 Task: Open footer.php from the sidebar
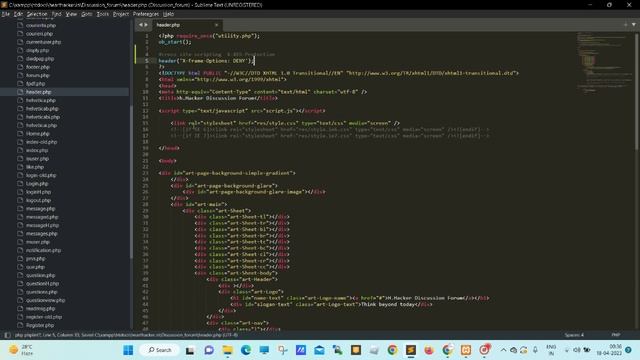click(38, 67)
